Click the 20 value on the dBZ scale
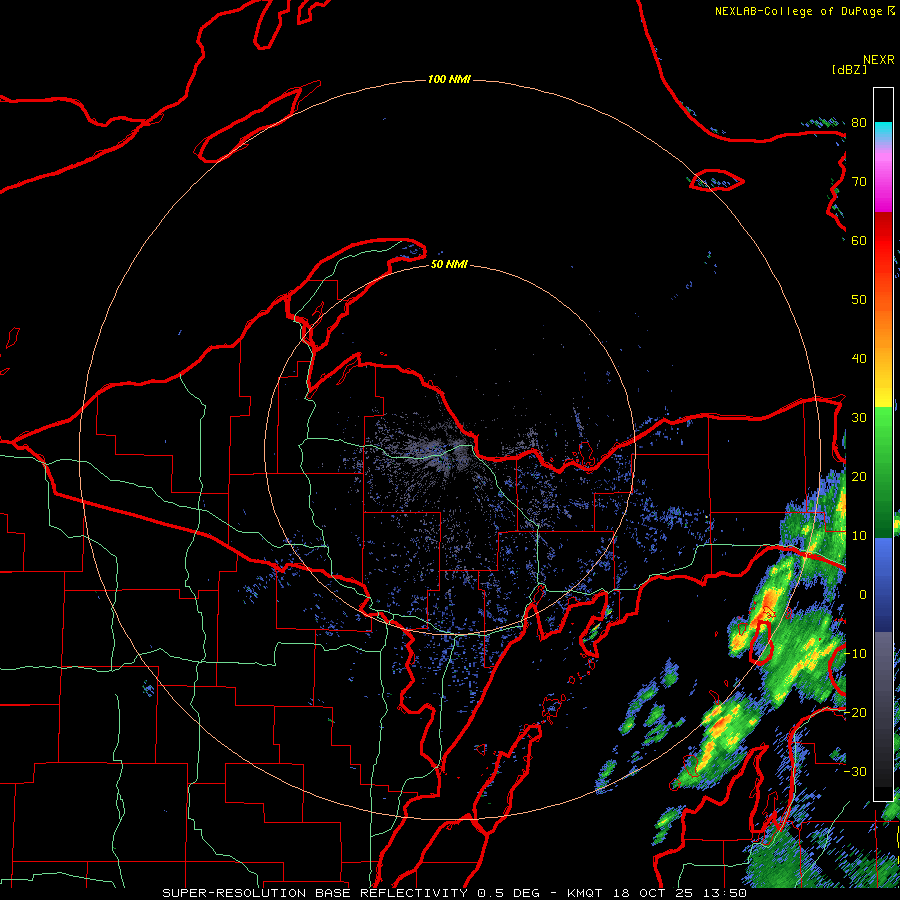 tap(859, 477)
